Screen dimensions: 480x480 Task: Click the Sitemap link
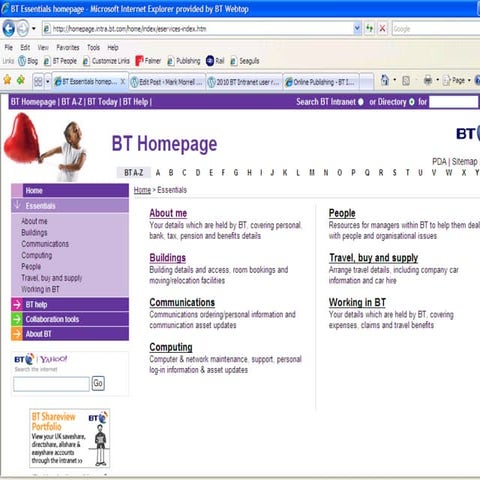point(464,162)
